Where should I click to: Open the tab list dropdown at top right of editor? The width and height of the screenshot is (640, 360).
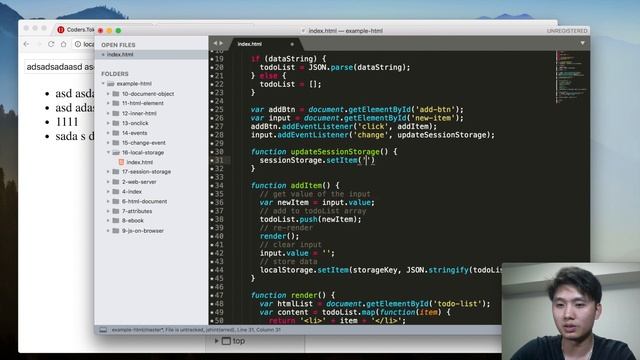tap(582, 43)
